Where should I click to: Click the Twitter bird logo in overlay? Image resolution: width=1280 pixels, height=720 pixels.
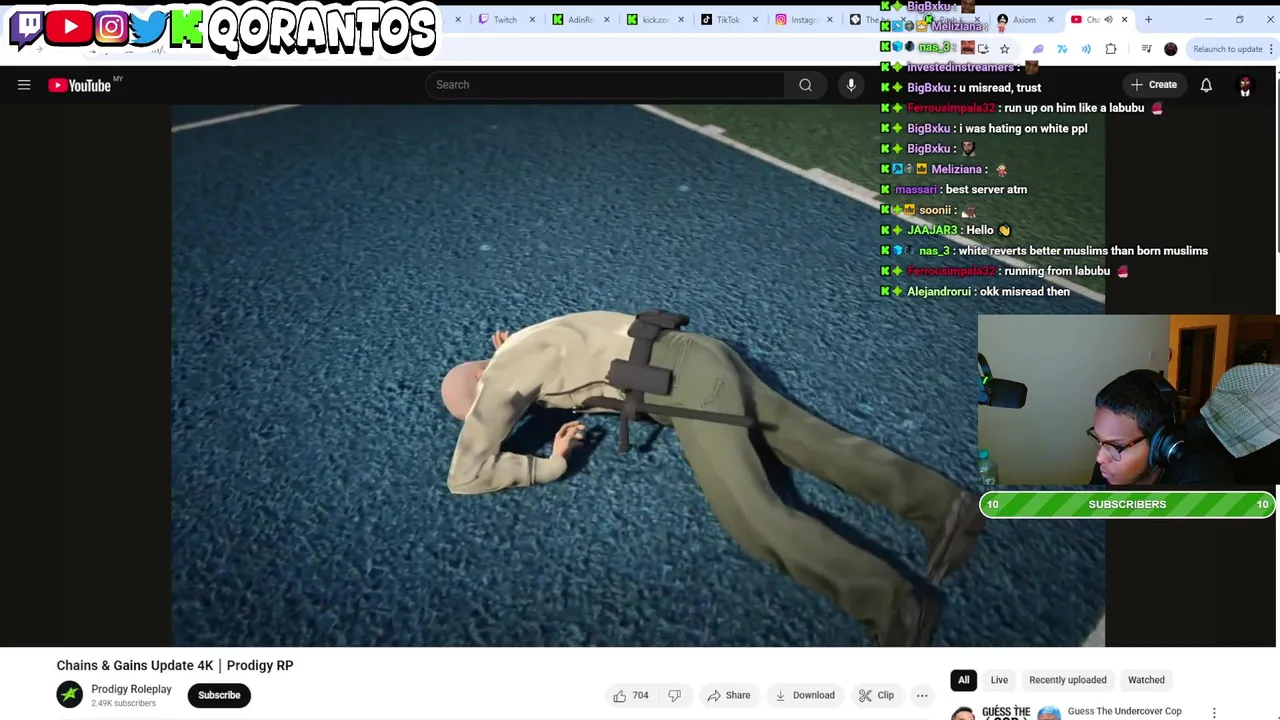tap(148, 27)
